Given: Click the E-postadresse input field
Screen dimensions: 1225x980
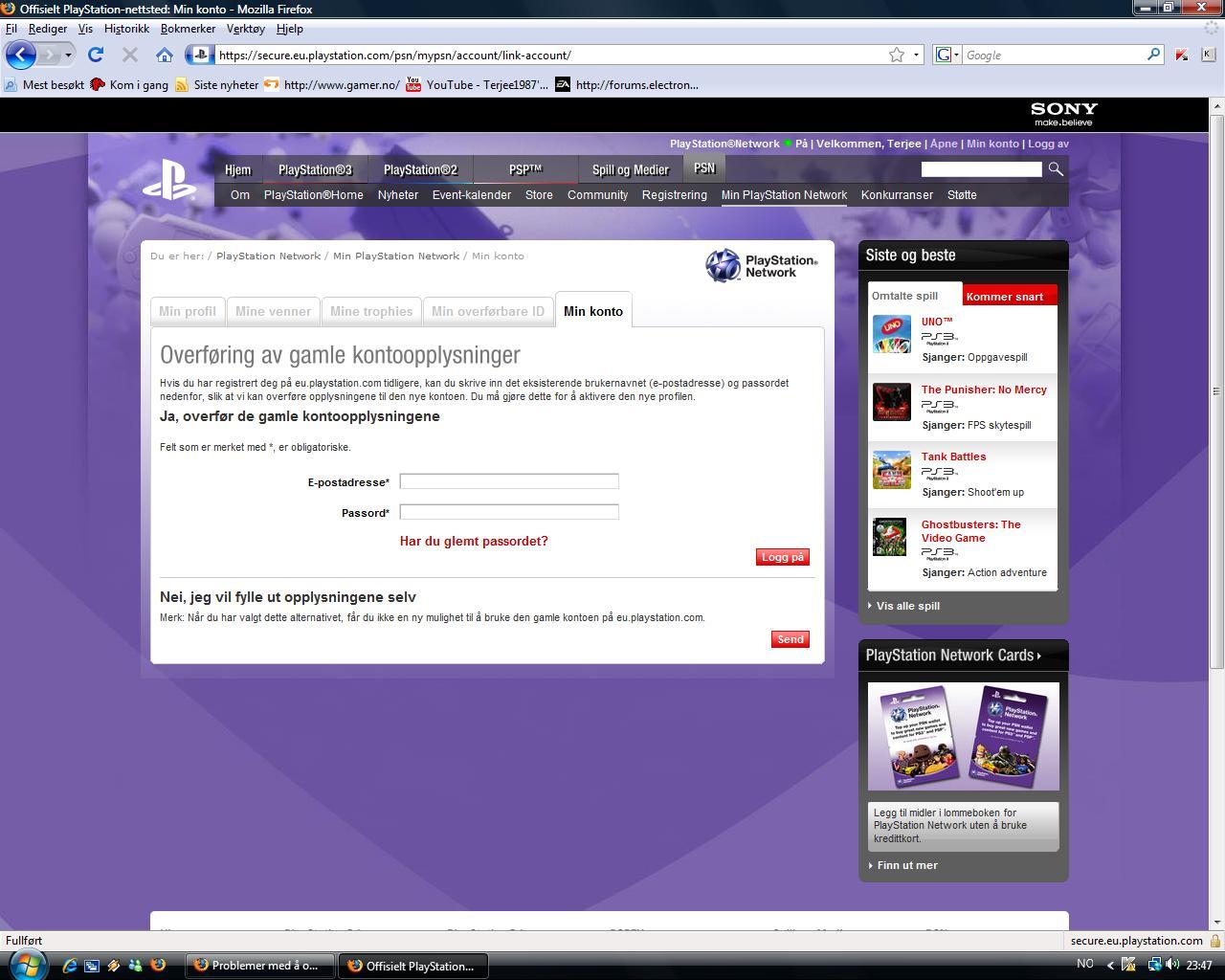Looking at the screenshot, I should [509, 481].
